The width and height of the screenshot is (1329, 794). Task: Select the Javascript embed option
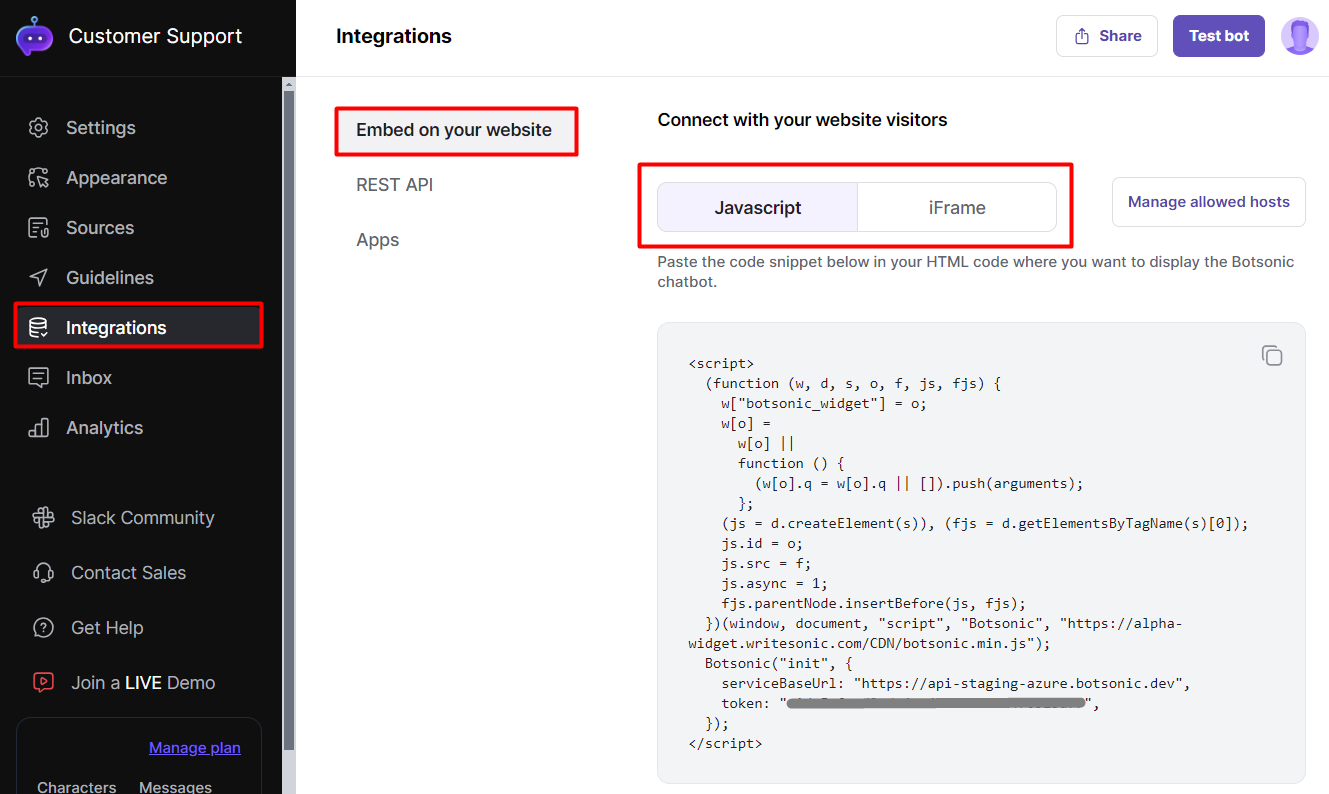click(758, 208)
